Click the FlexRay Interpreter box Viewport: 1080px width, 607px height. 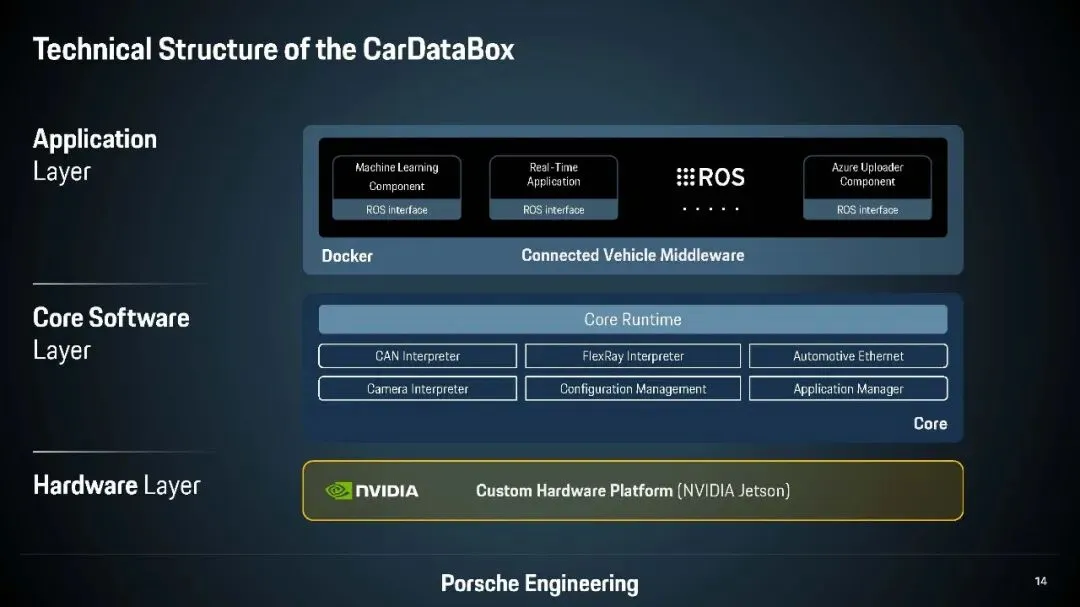632,356
